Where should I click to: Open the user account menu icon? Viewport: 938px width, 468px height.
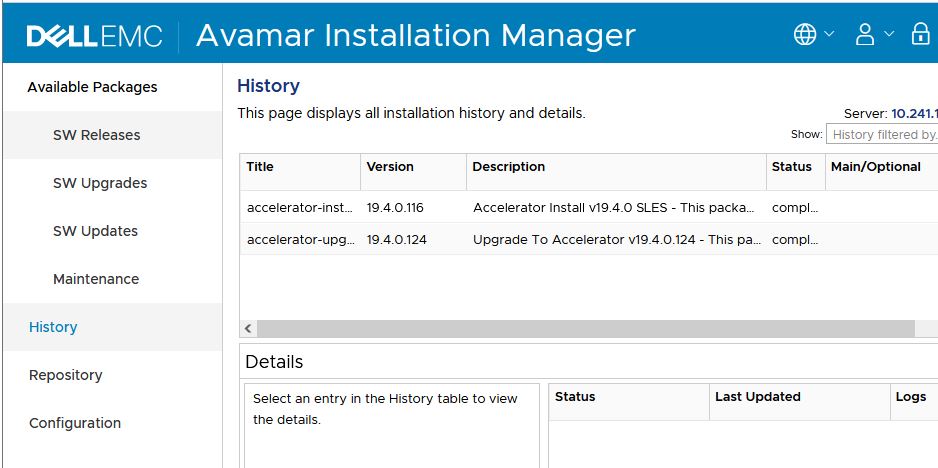(x=865, y=34)
